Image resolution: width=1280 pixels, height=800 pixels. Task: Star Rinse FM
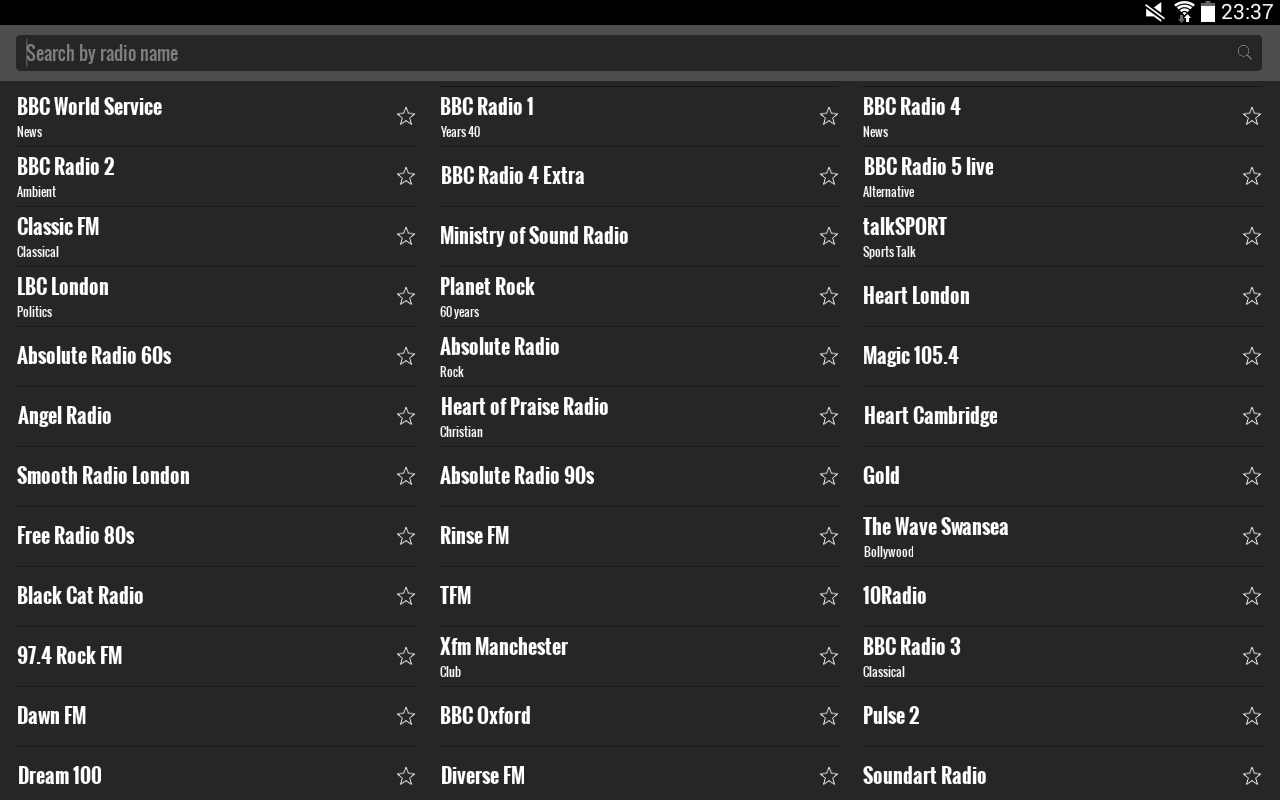[x=829, y=536]
